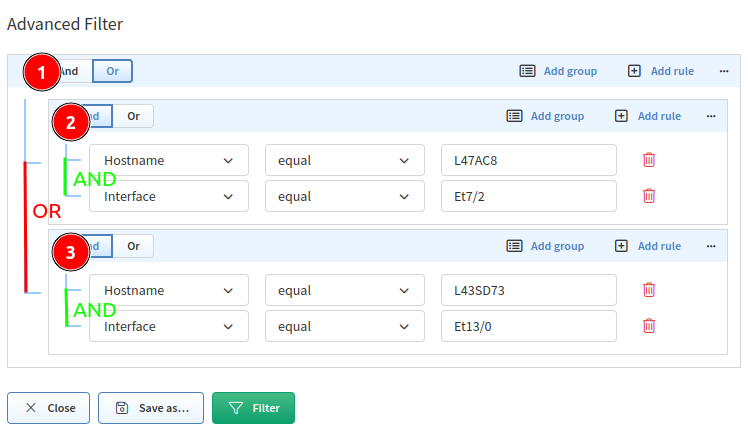This screenshot has height=438, width=748.
Task: Add rule inside the L43SD73 group
Action: coord(648,246)
